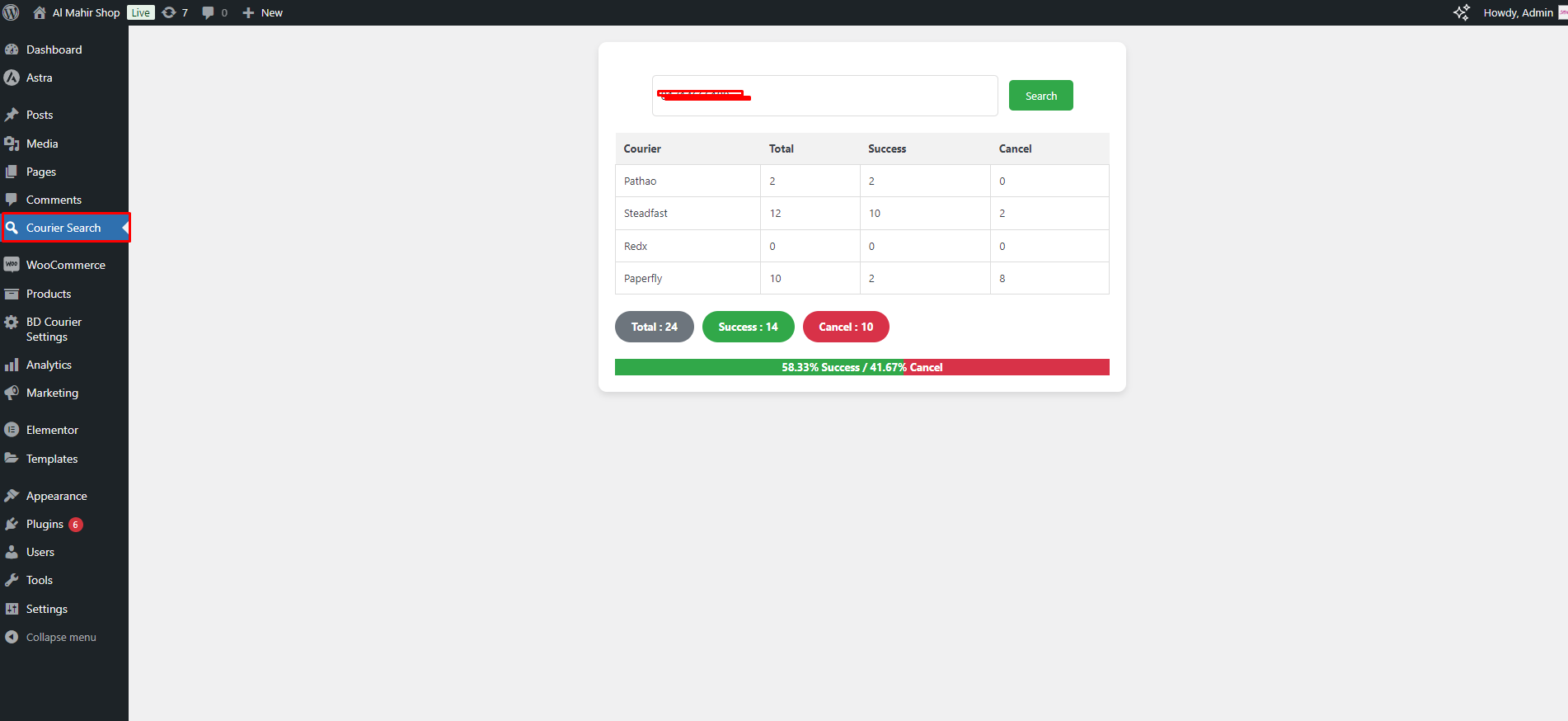Click the Analytics bar chart icon
The image size is (1568, 721).
coord(12,365)
